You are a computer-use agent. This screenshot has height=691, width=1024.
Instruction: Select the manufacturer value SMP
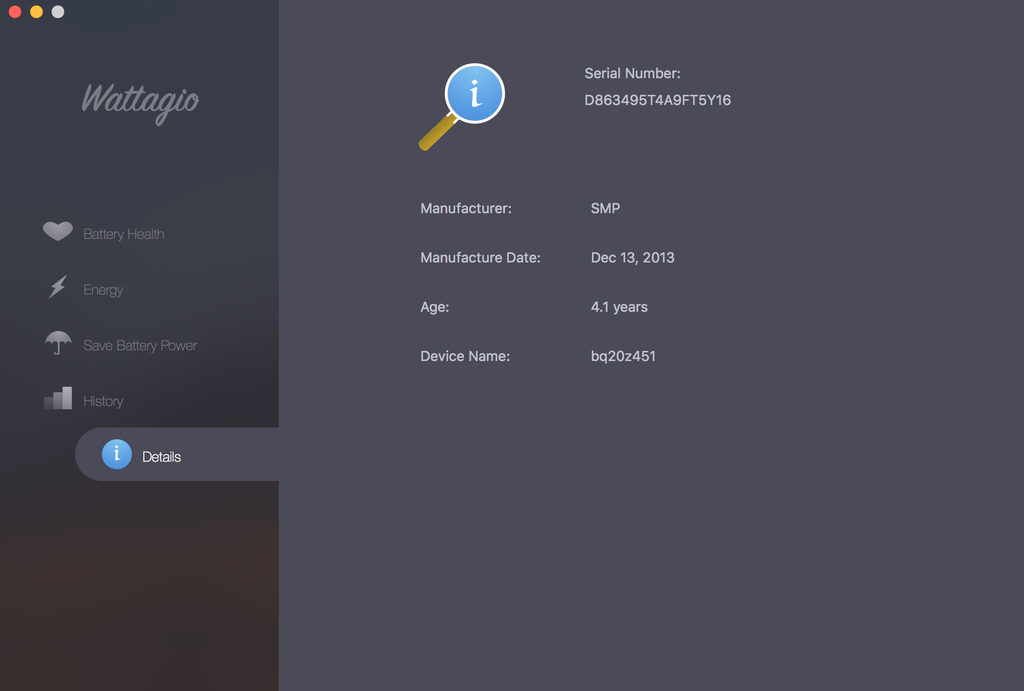point(605,208)
